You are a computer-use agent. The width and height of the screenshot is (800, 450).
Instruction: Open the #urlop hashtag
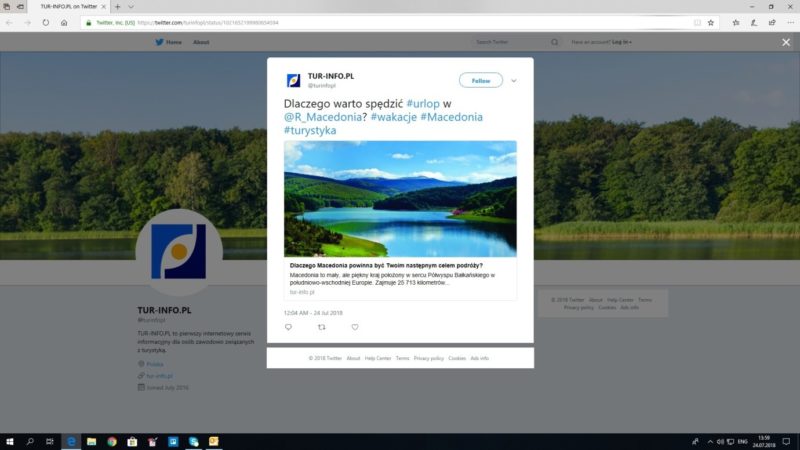[x=423, y=104]
